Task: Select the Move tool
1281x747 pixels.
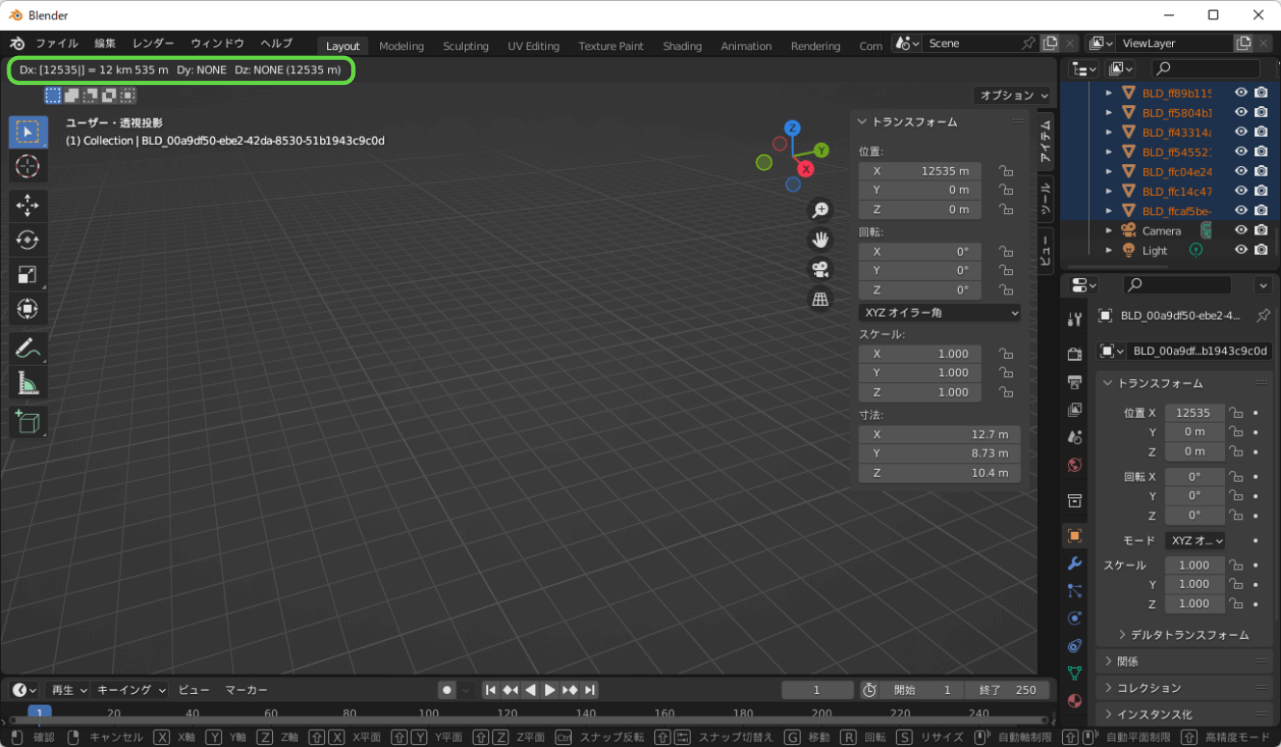Action: coord(28,205)
